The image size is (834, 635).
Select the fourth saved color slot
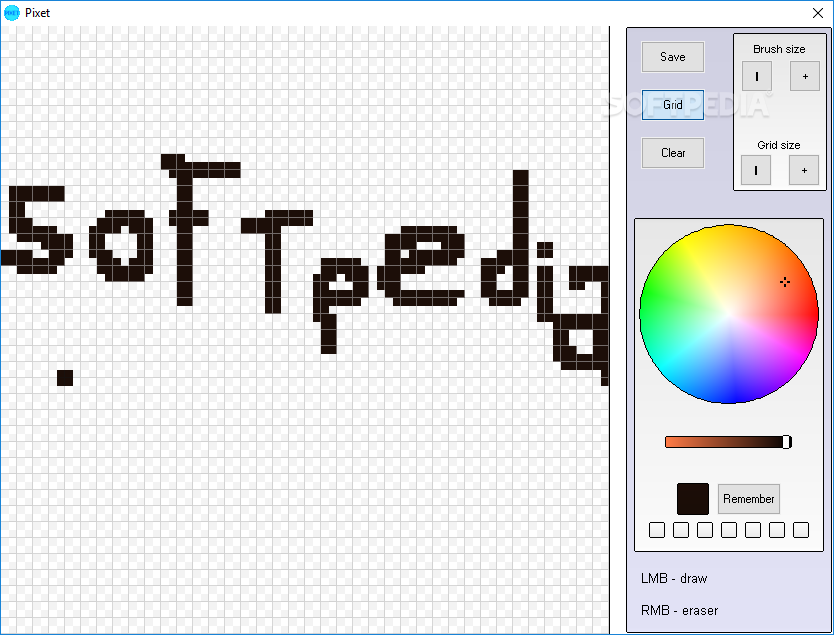[729, 530]
